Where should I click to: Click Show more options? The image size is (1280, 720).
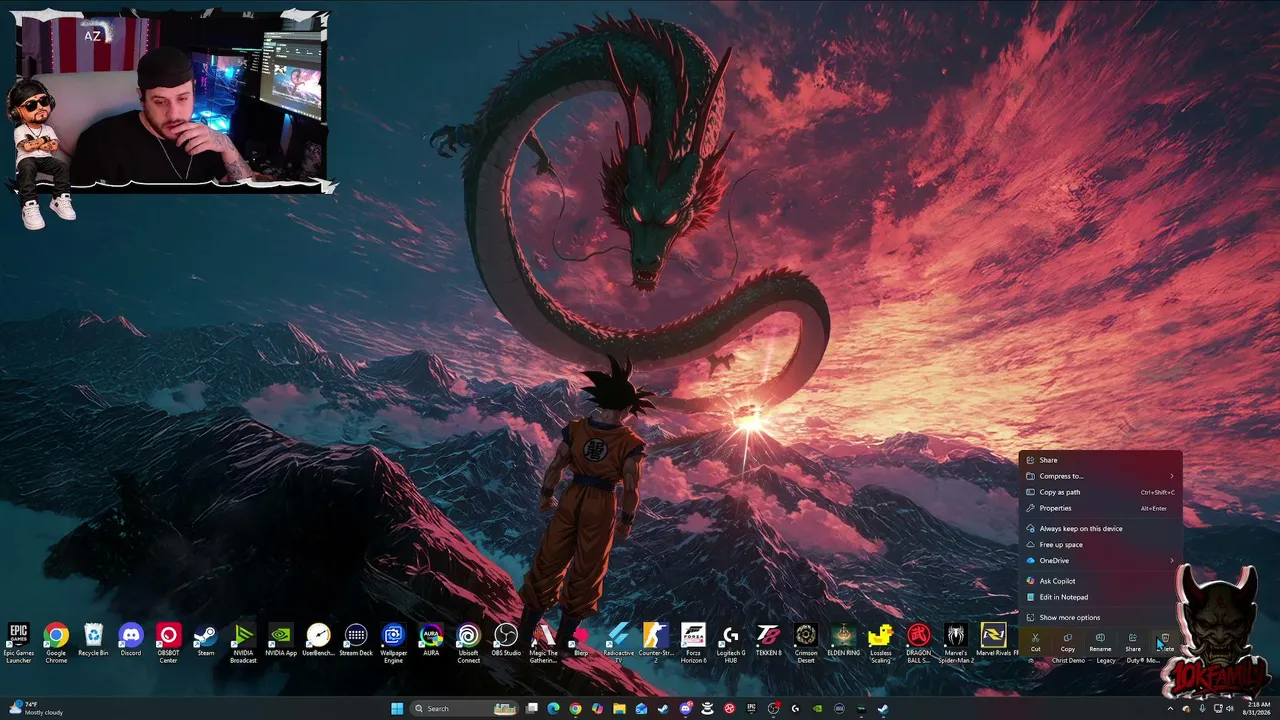1100,617
